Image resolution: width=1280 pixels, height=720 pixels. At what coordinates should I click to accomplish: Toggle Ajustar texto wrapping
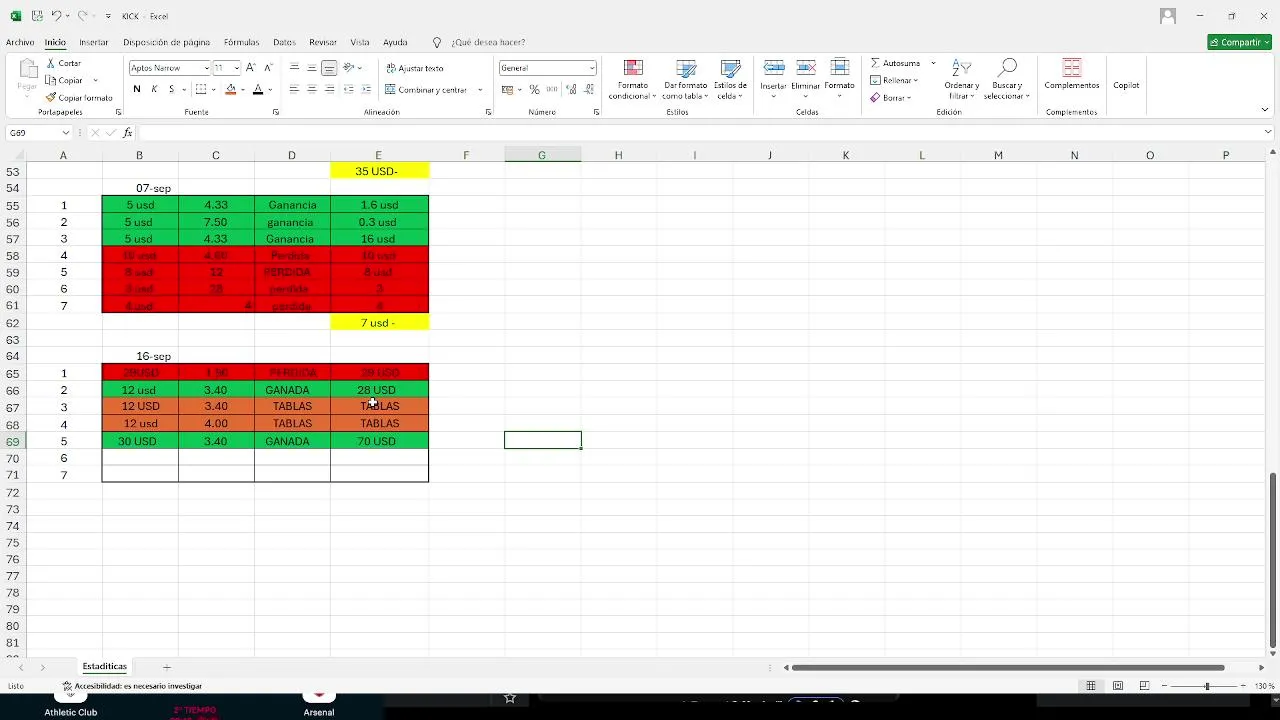coord(414,68)
